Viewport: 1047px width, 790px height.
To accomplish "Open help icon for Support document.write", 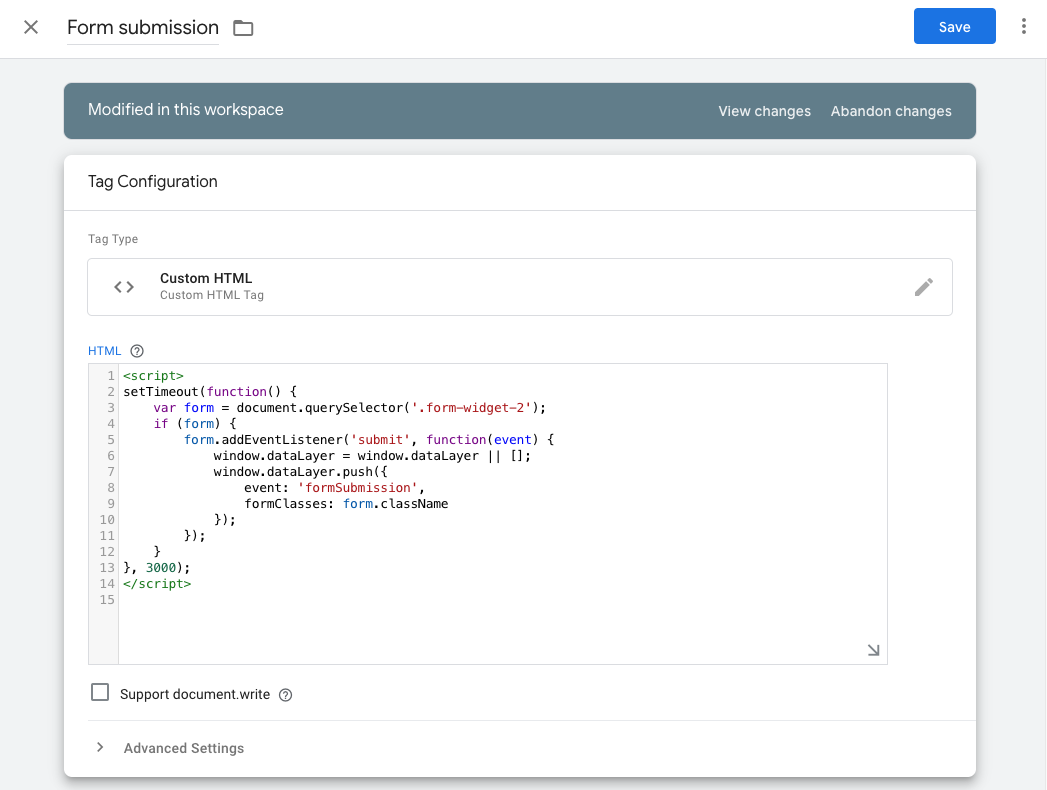I will click(285, 695).
